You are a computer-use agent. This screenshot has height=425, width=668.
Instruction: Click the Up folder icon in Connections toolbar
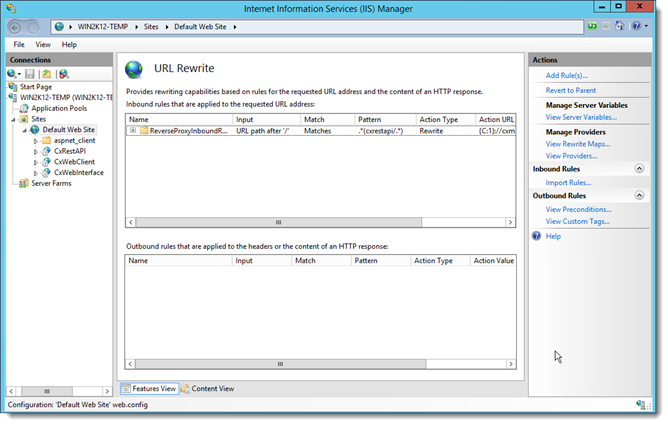tap(46, 74)
